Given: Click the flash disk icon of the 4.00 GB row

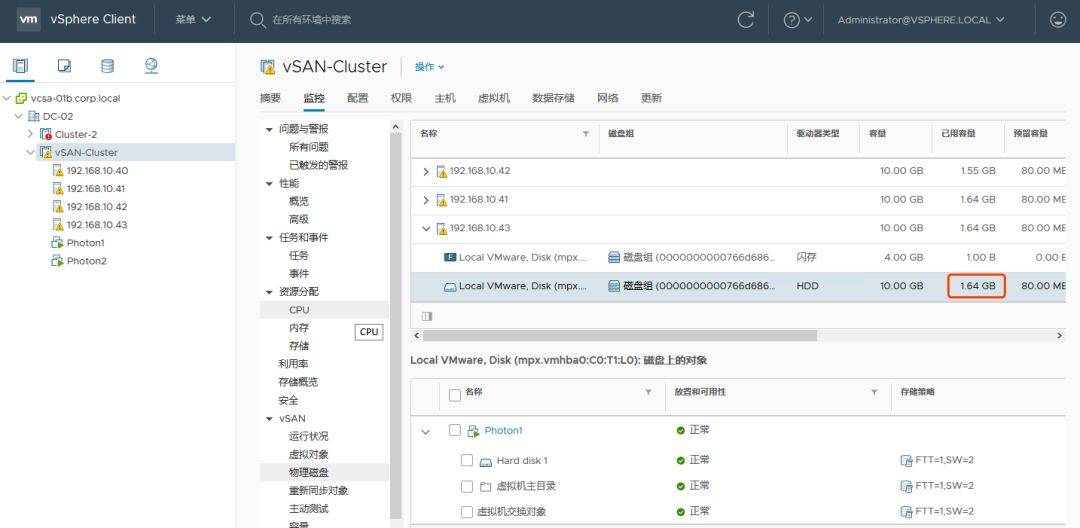Looking at the screenshot, I should tap(450, 257).
